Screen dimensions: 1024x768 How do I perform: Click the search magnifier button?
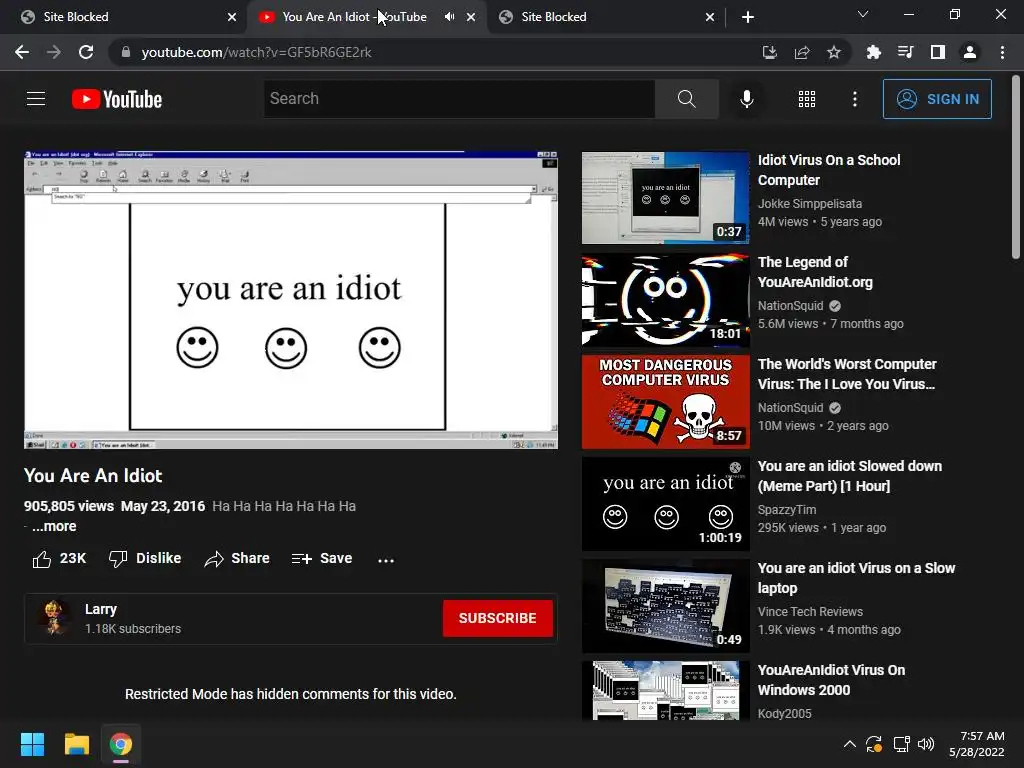click(x=686, y=99)
